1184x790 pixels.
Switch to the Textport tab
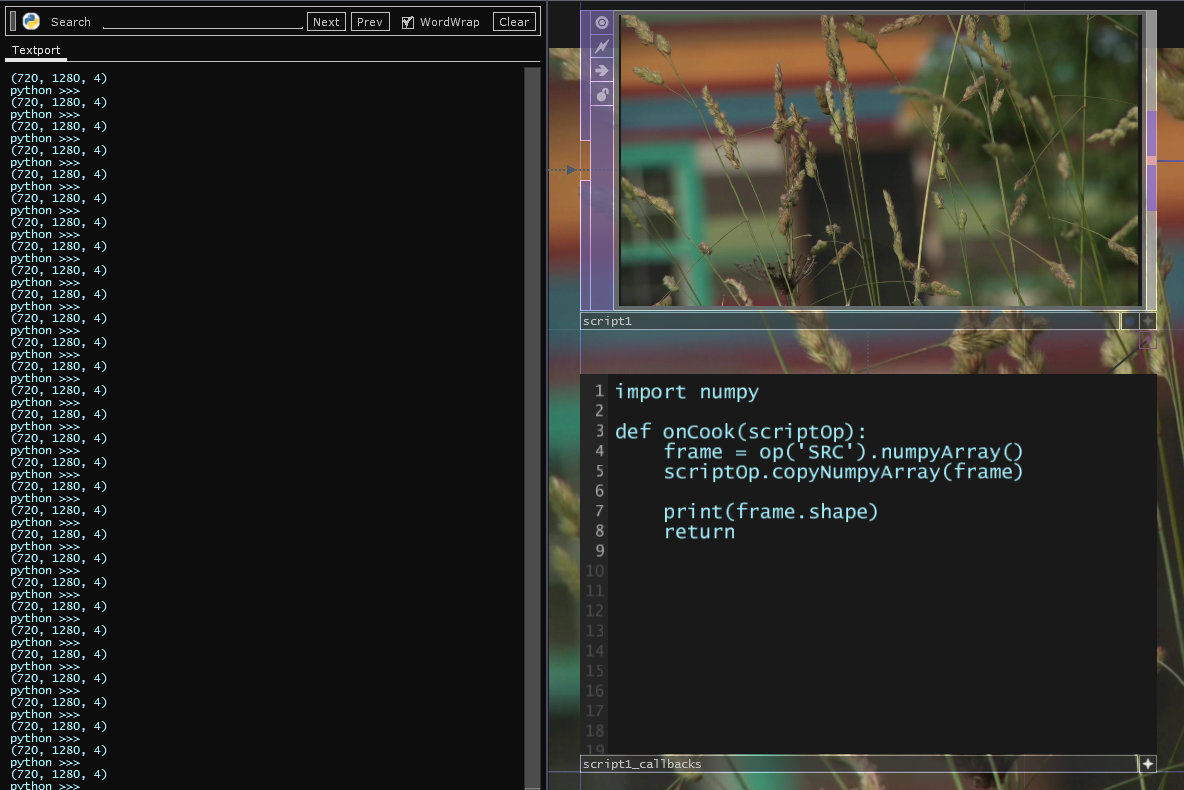pos(36,50)
